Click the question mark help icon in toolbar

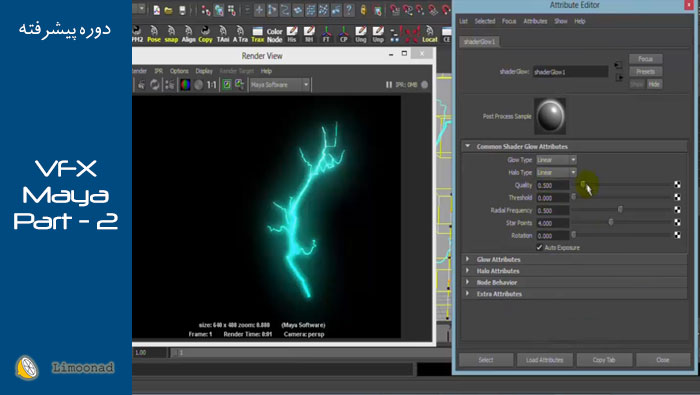coord(350,10)
